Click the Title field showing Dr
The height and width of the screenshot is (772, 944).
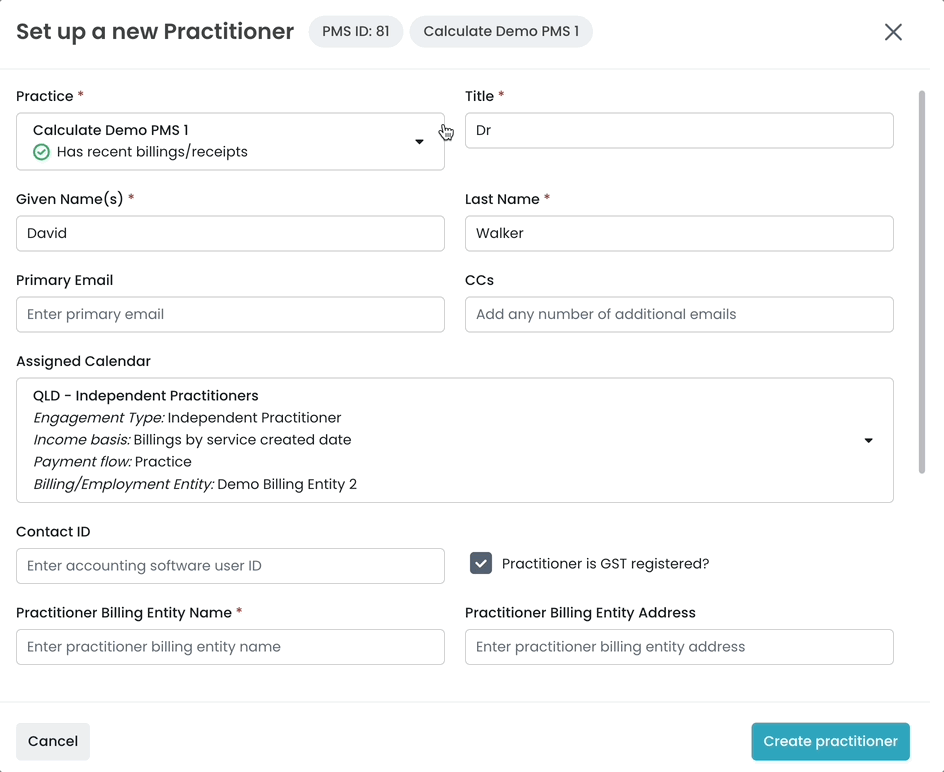(679, 130)
